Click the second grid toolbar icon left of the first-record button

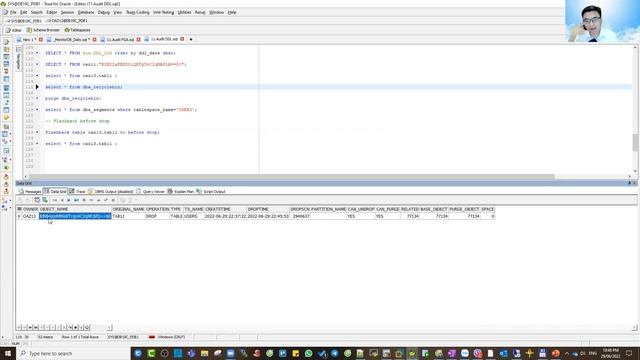click(x=44, y=200)
